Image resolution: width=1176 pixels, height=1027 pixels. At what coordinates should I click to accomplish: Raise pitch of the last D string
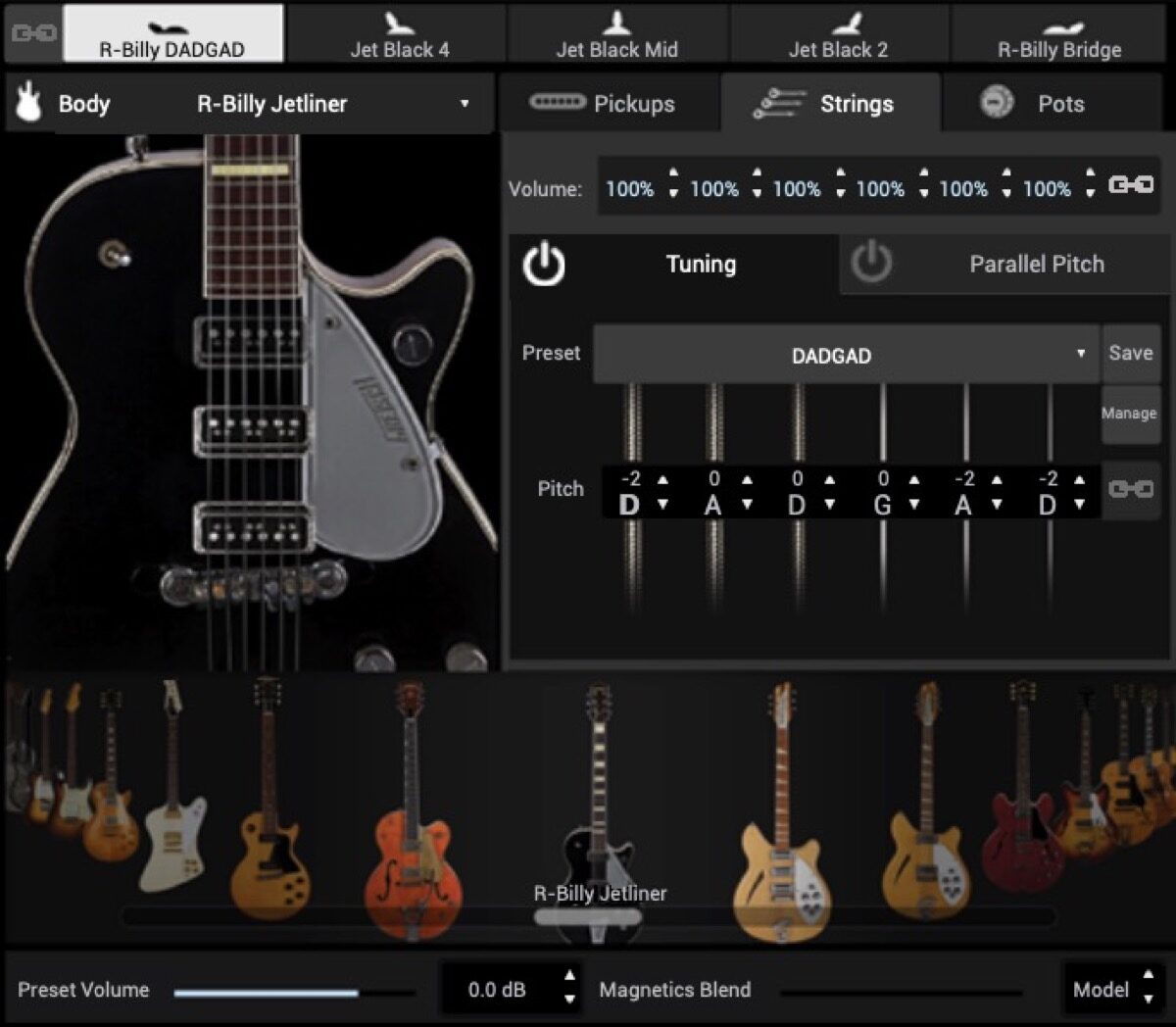pyautogui.click(x=1079, y=479)
